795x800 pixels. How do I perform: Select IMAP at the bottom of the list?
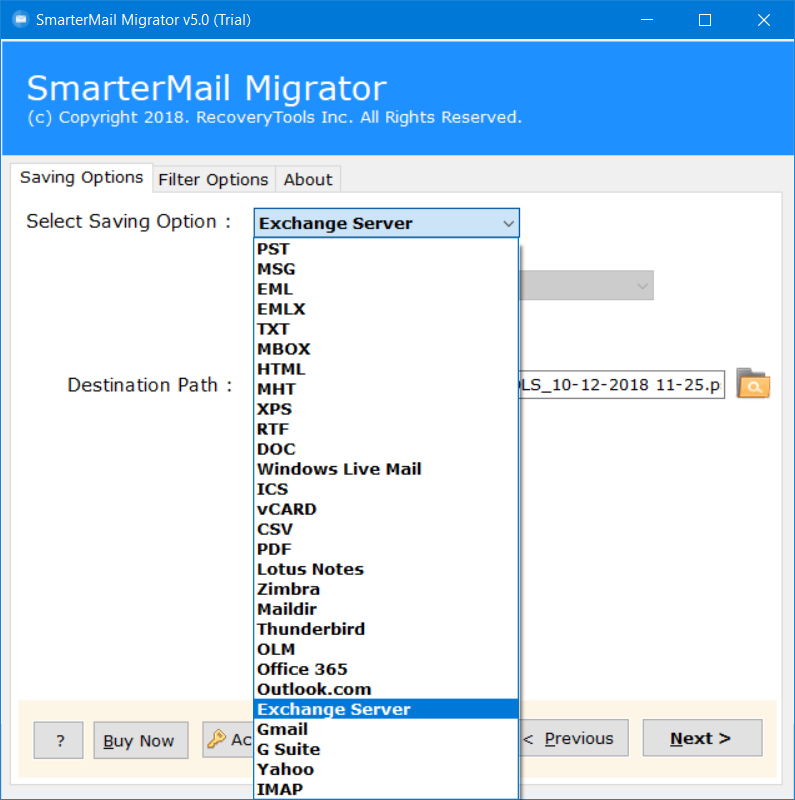(279, 789)
